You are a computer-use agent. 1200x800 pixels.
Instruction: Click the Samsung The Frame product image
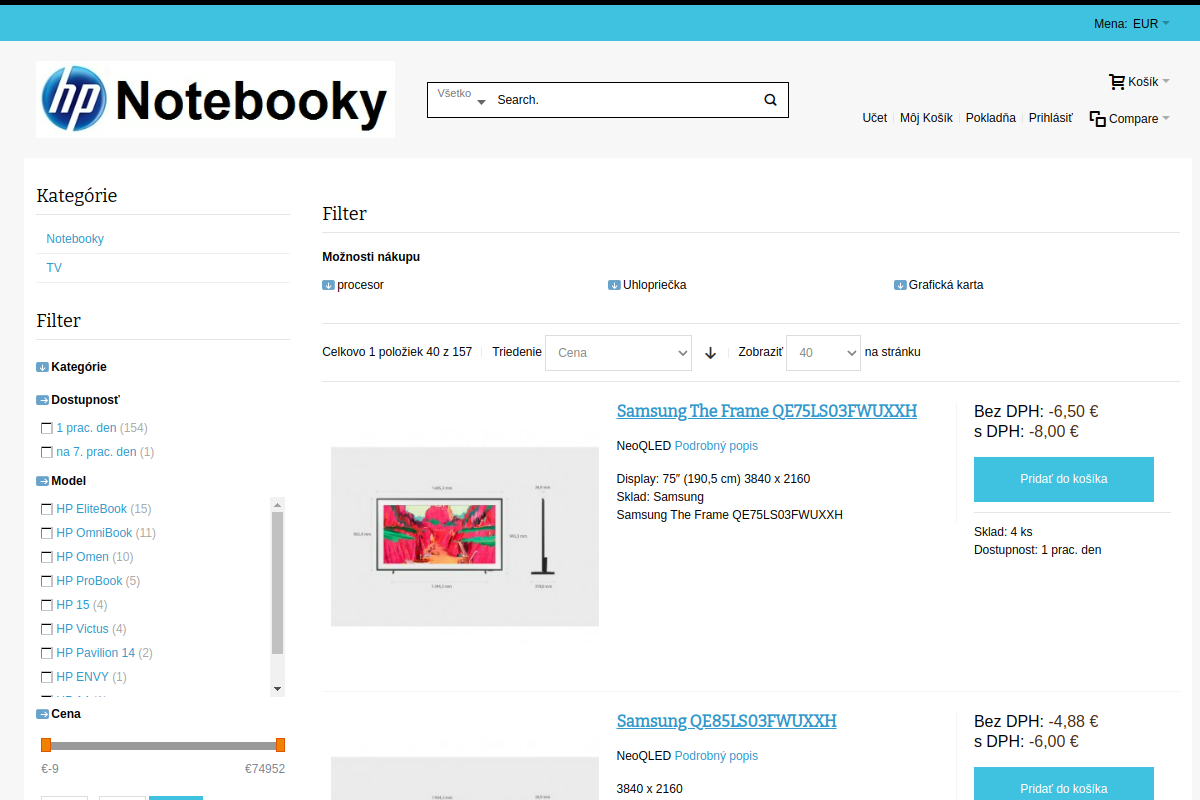tap(465, 537)
